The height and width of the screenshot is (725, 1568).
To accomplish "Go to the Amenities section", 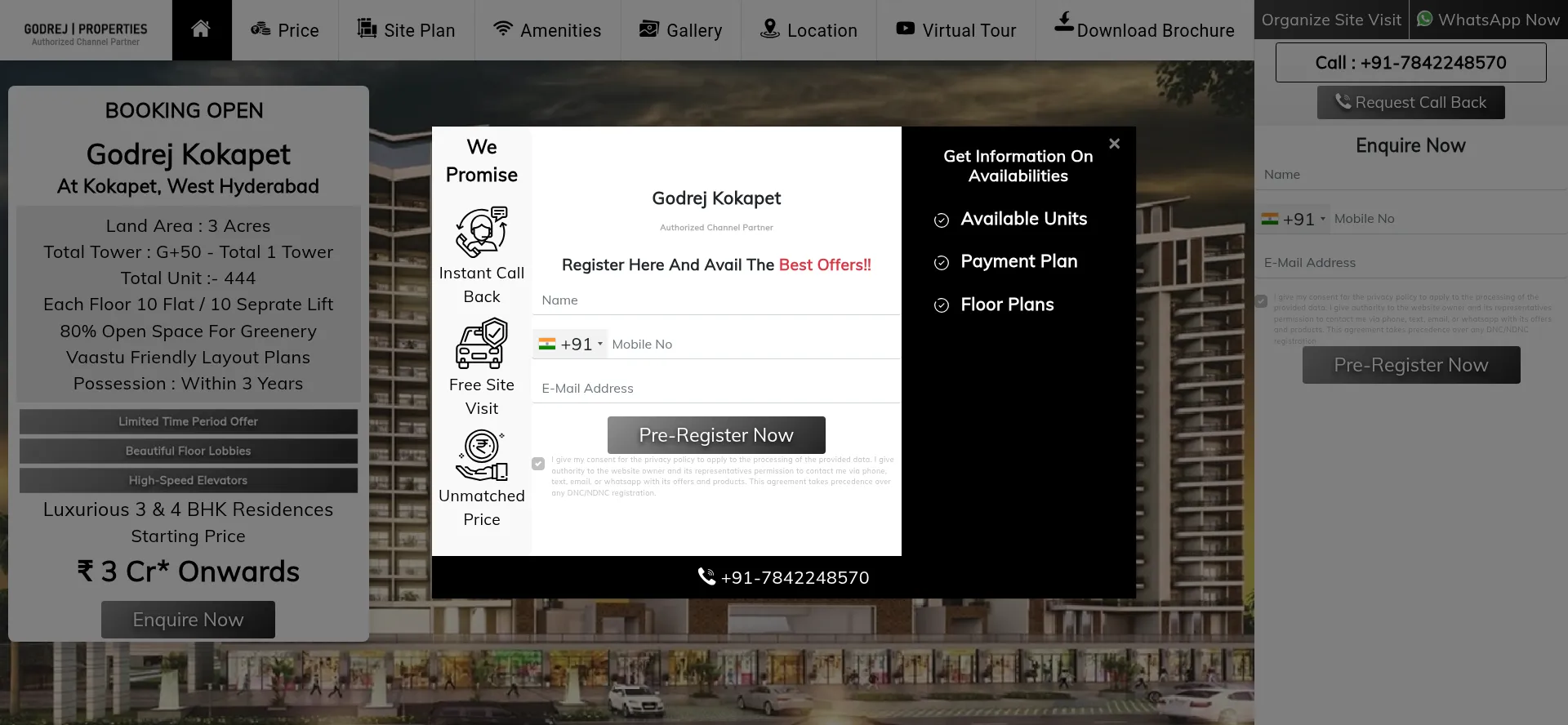I will coord(547,30).
